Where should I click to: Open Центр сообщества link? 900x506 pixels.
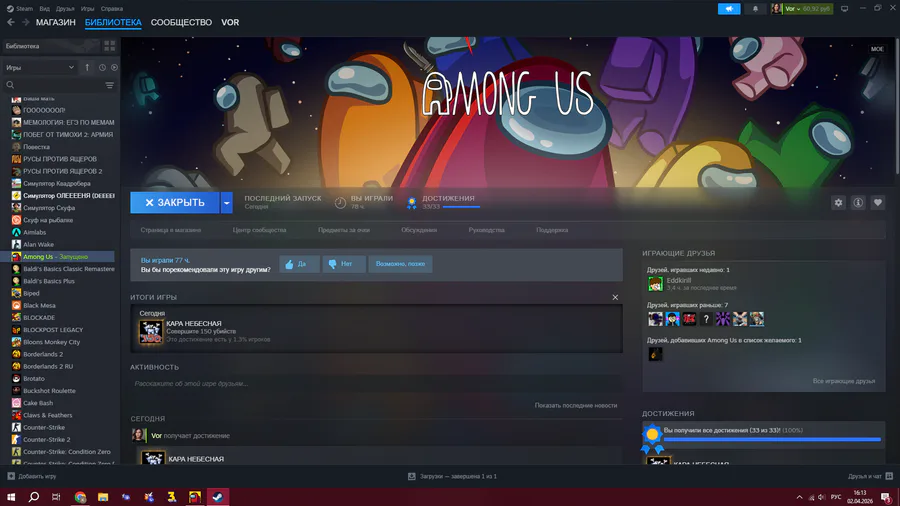click(259, 230)
